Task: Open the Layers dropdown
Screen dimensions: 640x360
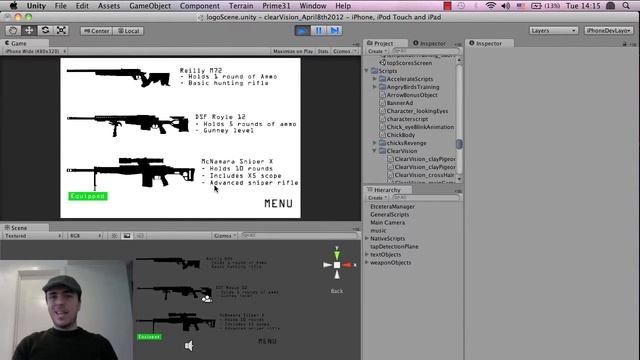Action: (553, 31)
